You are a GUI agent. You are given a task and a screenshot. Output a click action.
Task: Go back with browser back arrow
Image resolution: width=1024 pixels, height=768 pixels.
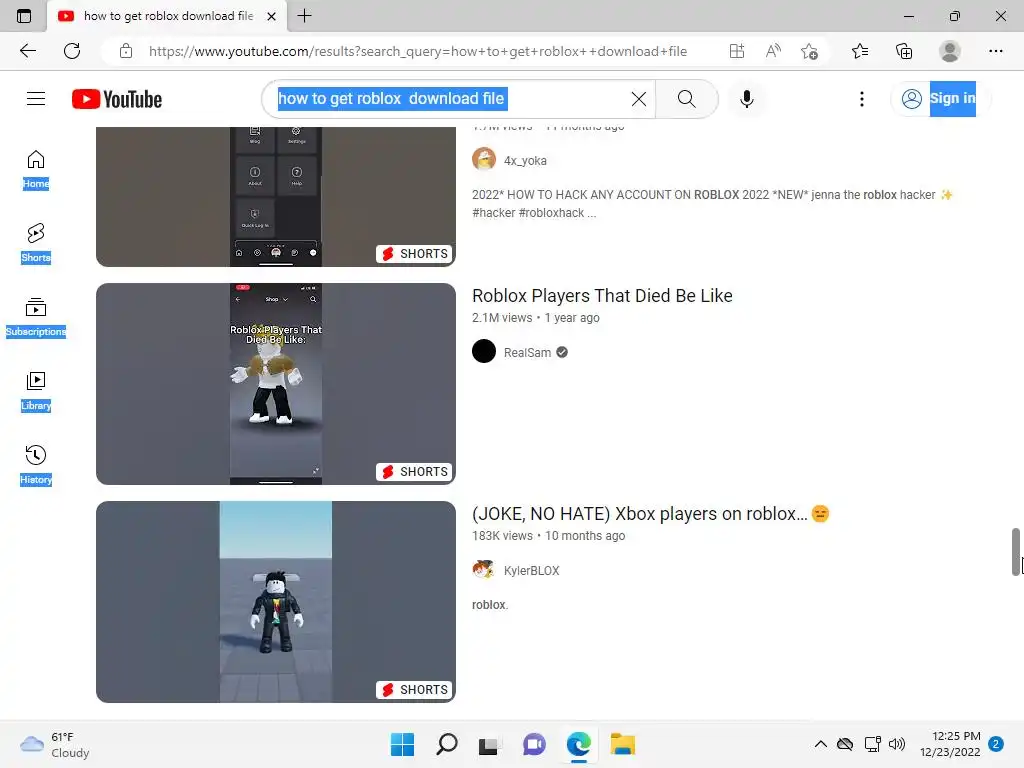[x=27, y=51]
